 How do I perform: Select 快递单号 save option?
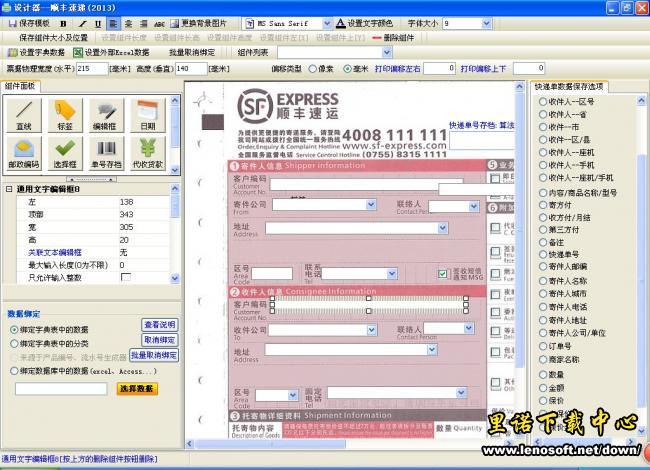click(543, 254)
